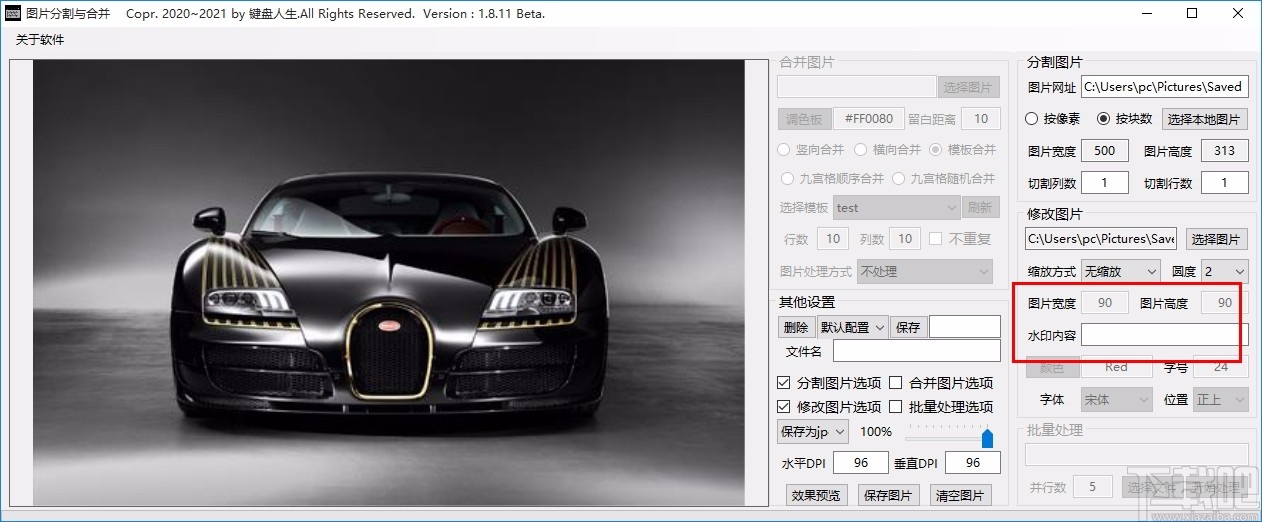Click the 水平DPI field showing 96
The height and width of the screenshot is (522, 1262).
point(861,463)
